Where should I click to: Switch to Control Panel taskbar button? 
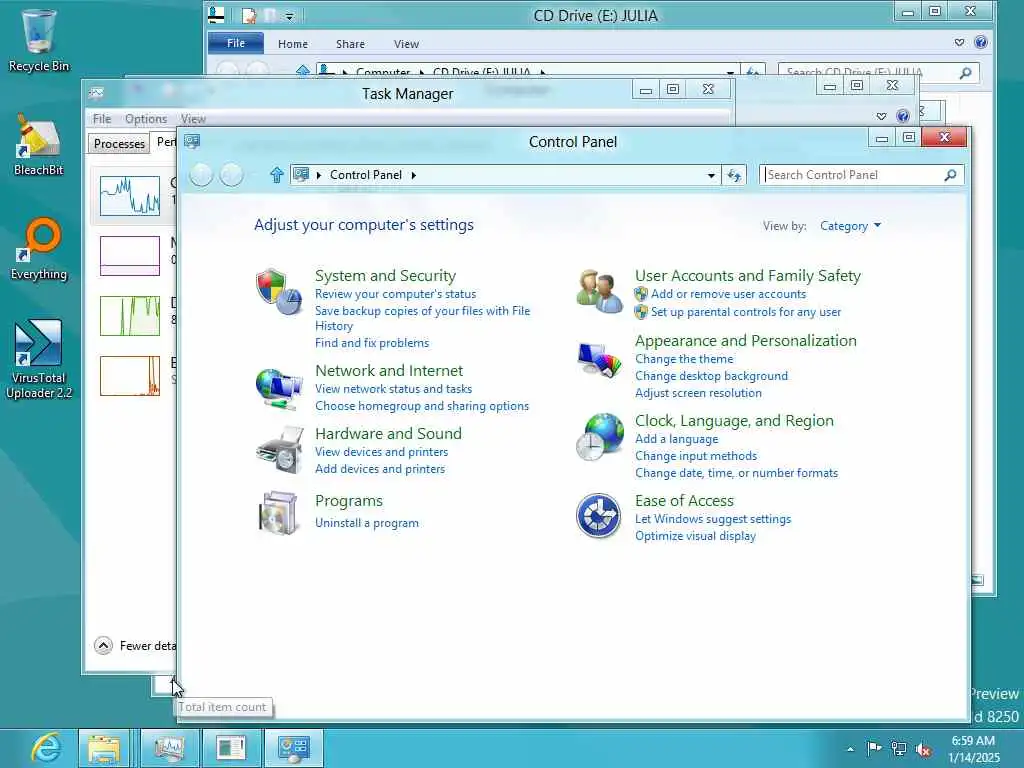[x=294, y=748]
